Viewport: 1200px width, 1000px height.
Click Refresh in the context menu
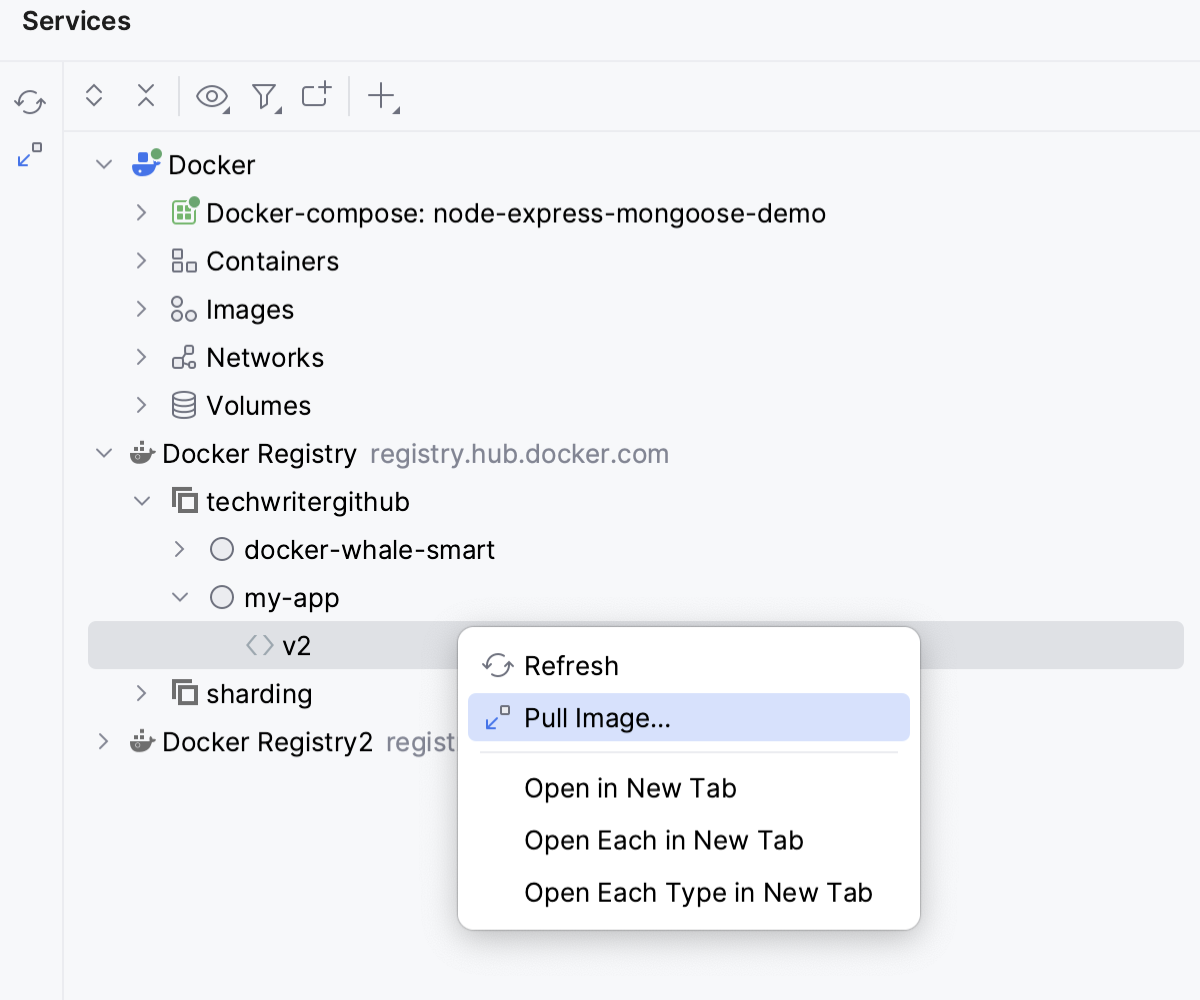coord(570,665)
